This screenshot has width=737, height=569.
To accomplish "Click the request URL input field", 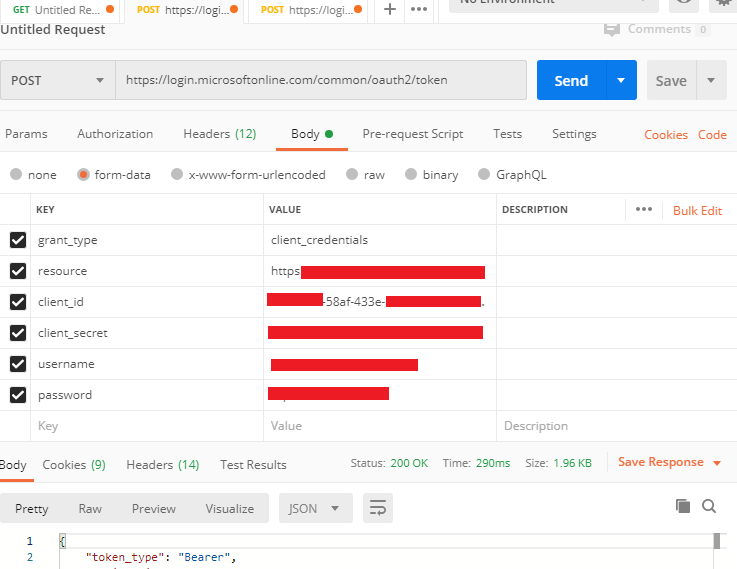I will (320, 80).
